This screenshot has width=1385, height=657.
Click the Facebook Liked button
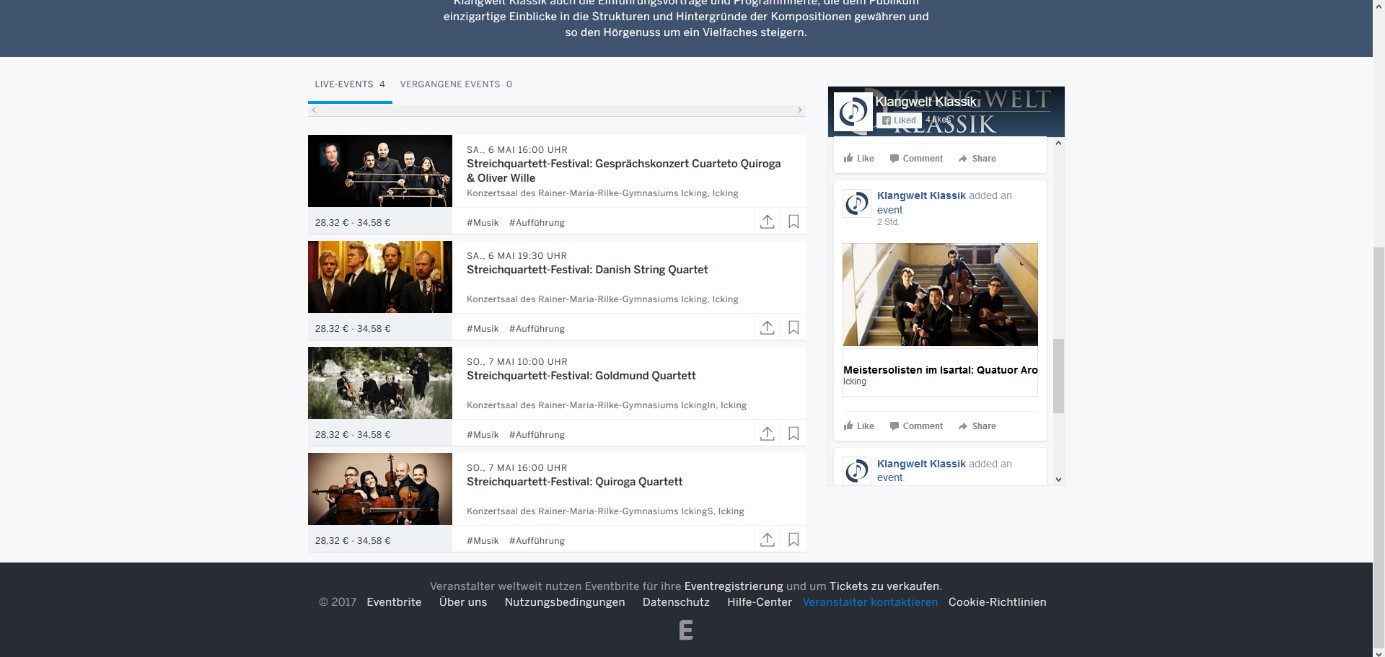[x=898, y=120]
